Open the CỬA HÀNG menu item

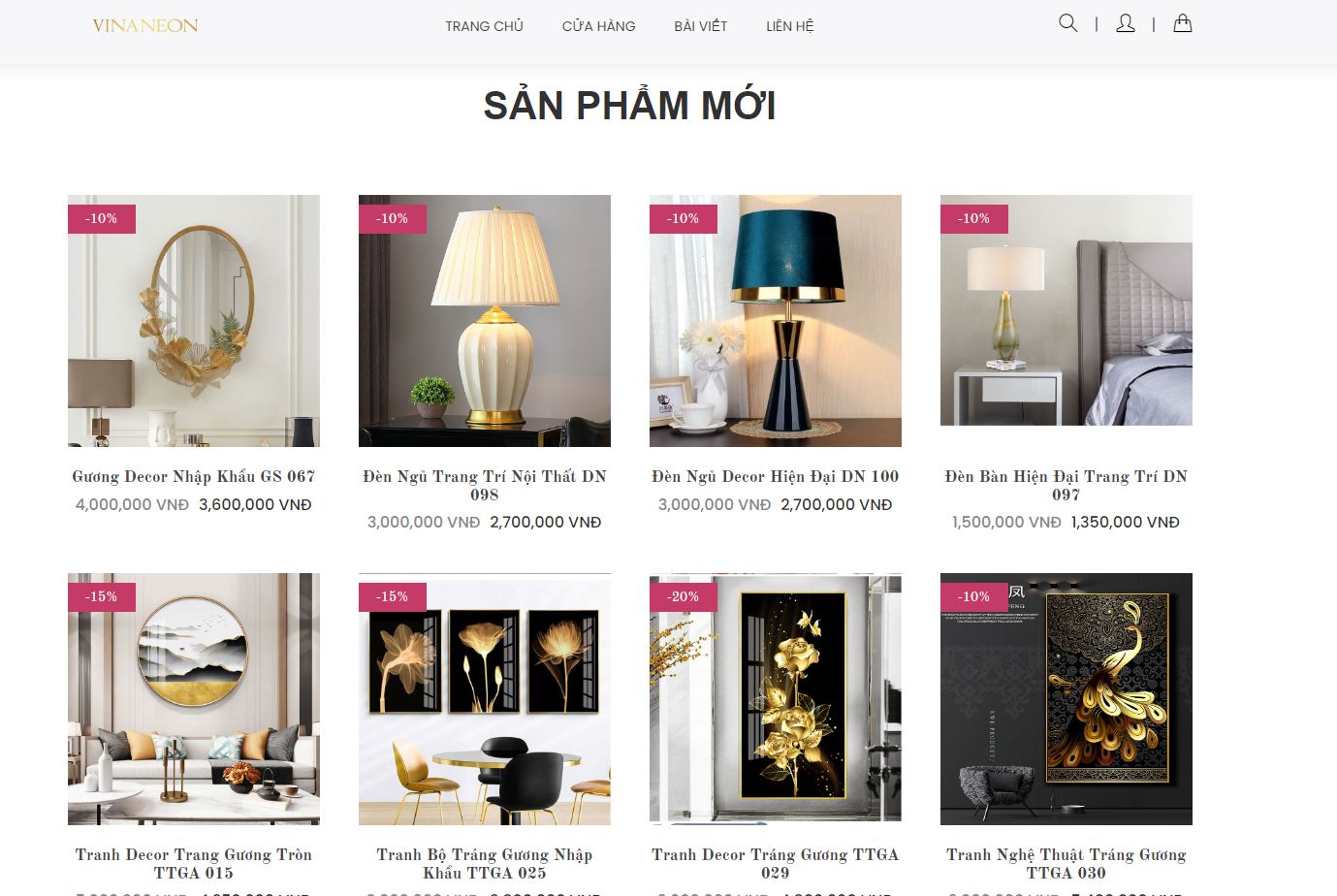point(598,26)
